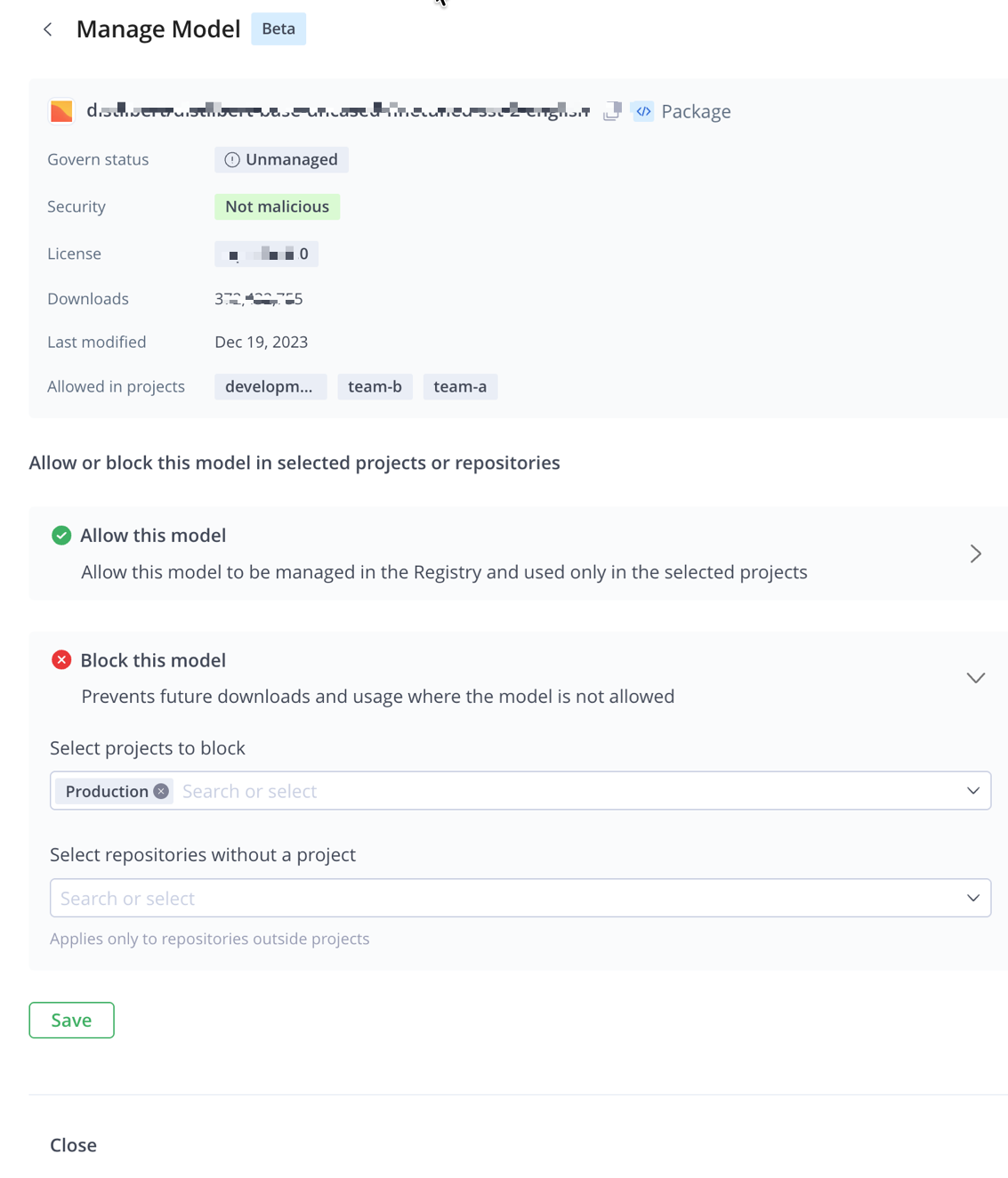
Task: Open the repositories without project dropdown arrow
Action: pyautogui.click(x=973, y=899)
